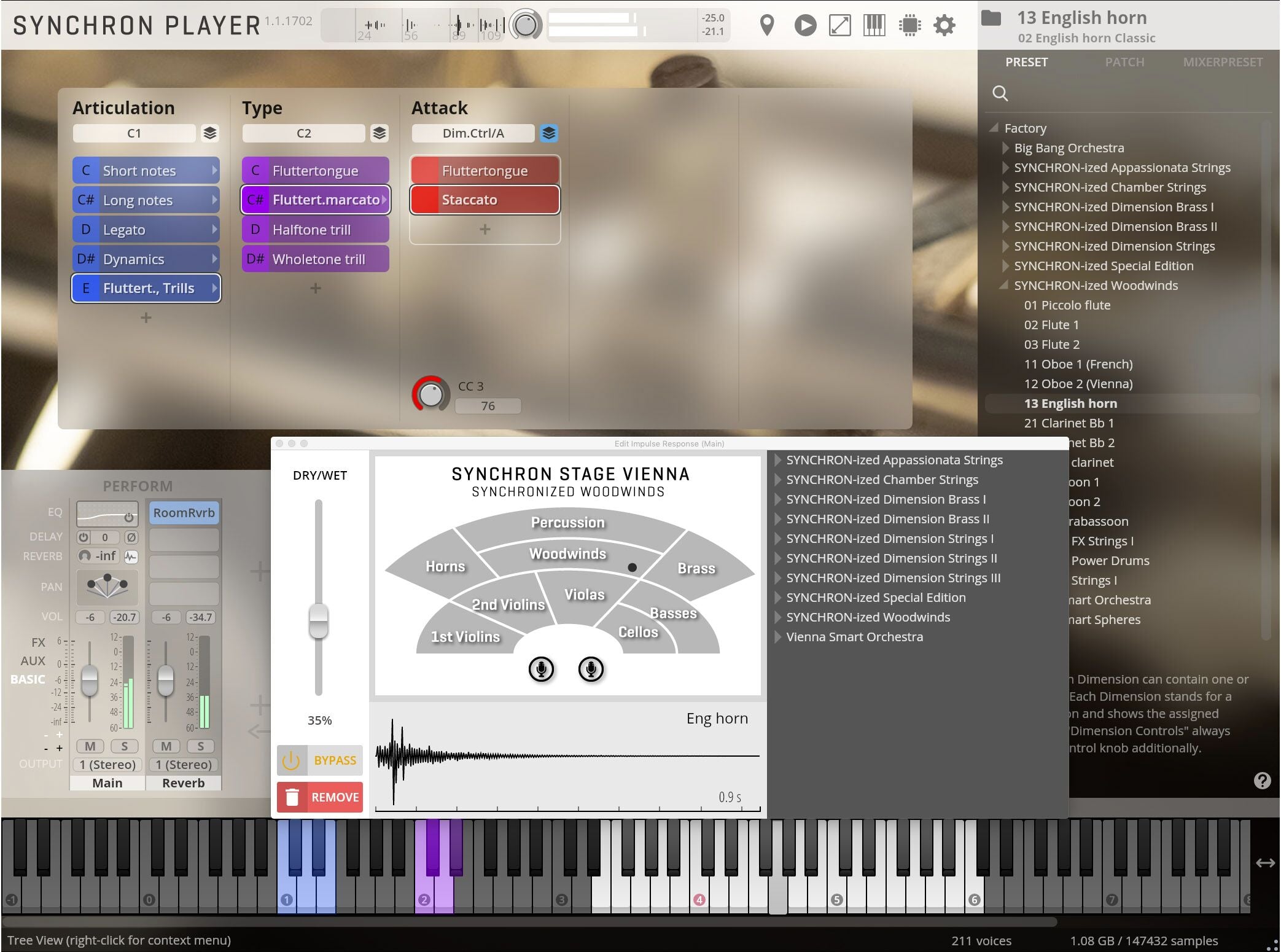Expand Vienna Smart Orchestra in impulse list
Screen dimensions: 1281x952
777,637
